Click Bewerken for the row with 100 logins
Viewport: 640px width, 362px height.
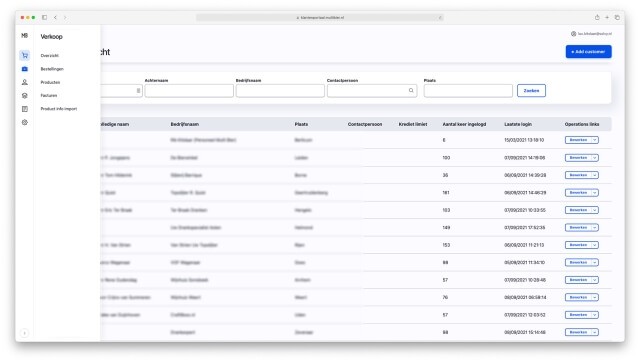coord(578,158)
